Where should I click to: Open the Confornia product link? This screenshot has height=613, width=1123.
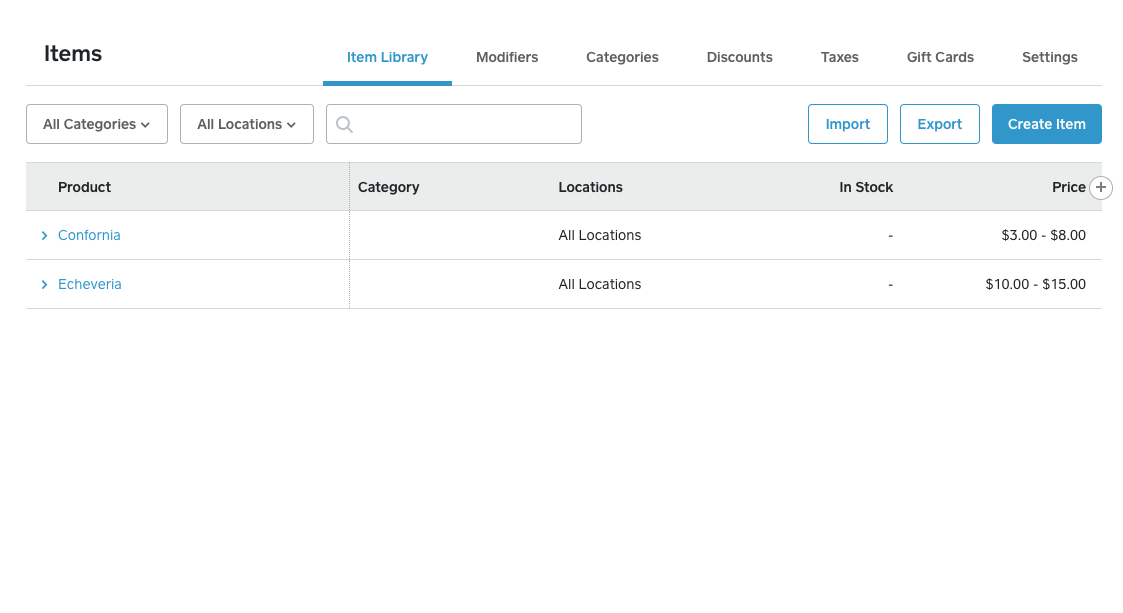click(90, 236)
